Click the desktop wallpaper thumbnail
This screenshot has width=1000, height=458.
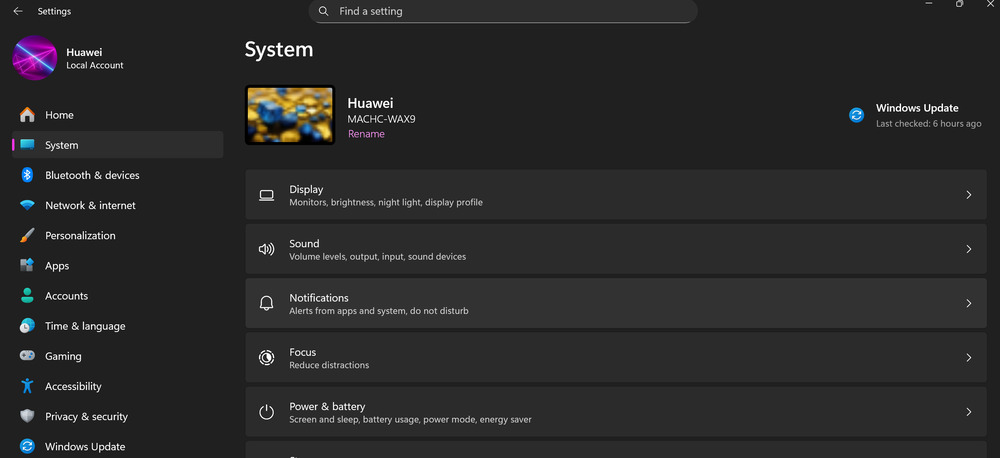(290, 115)
